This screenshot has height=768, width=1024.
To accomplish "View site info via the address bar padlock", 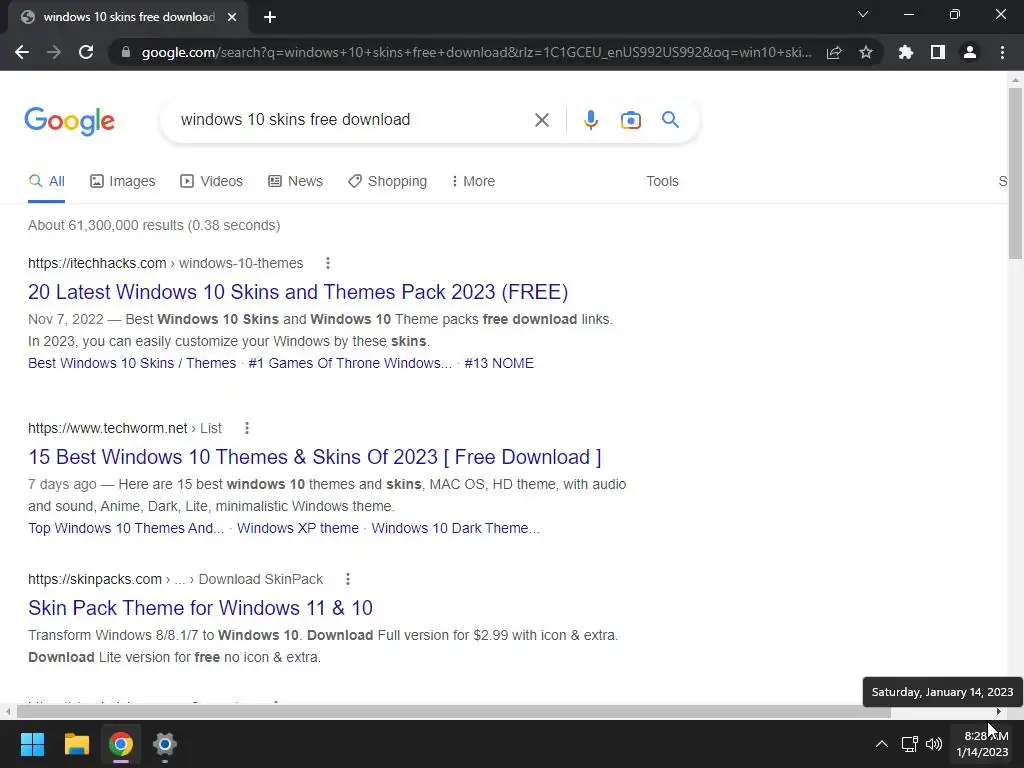I will point(126,52).
